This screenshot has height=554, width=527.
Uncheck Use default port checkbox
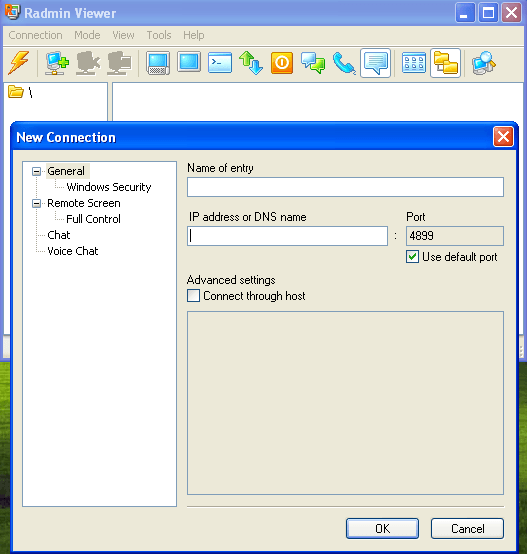[412, 257]
